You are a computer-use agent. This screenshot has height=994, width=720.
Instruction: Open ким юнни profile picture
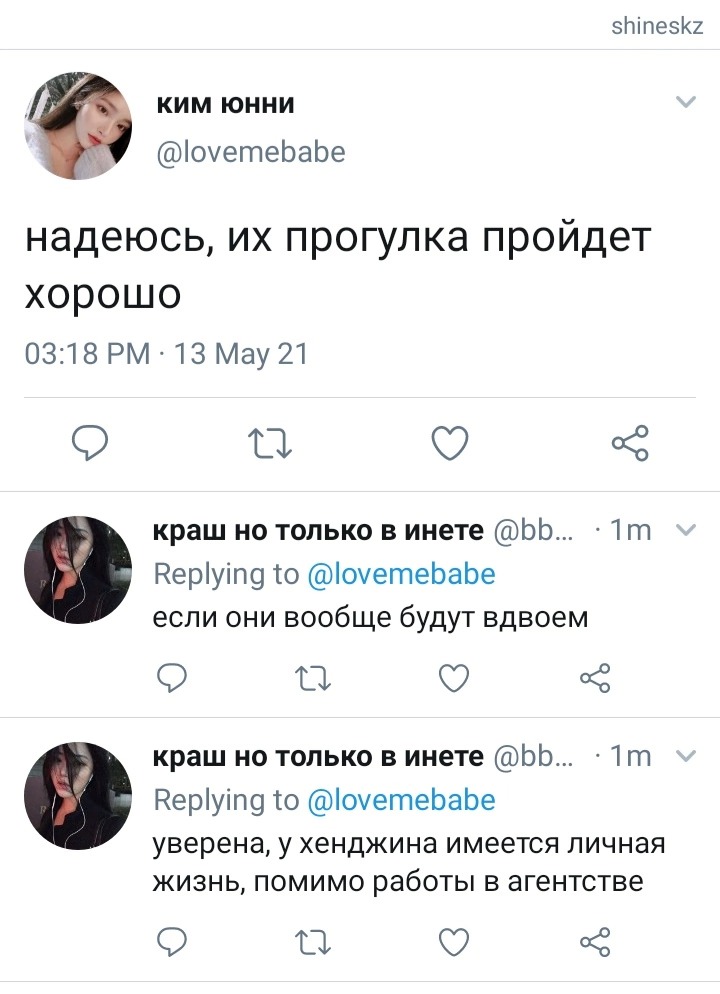pos(78,126)
